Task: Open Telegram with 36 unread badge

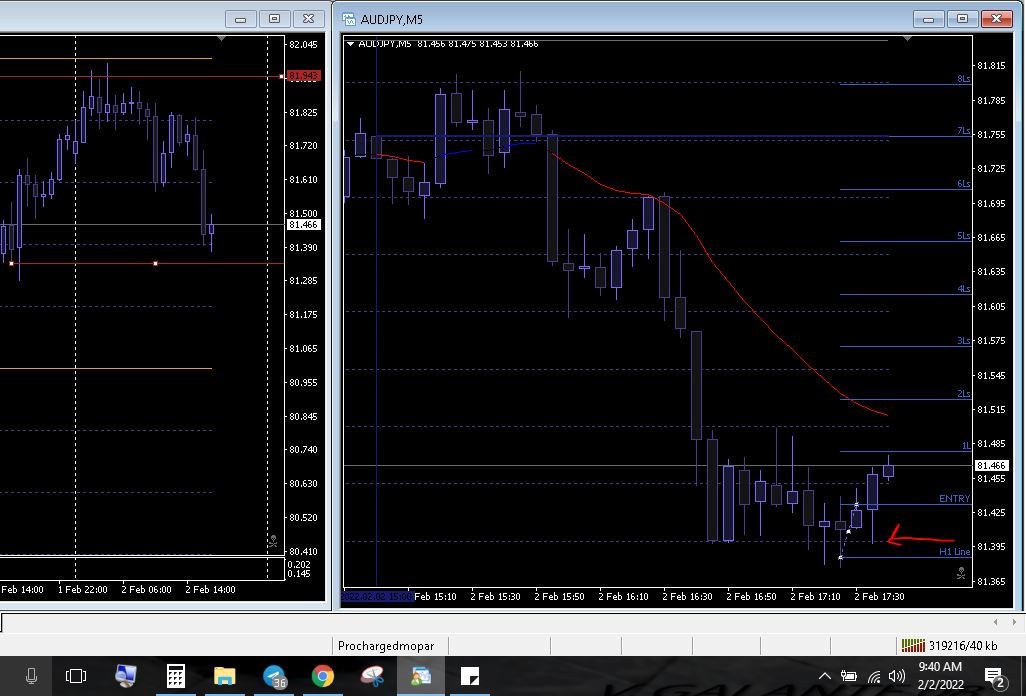Action: click(x=275, y=676)
